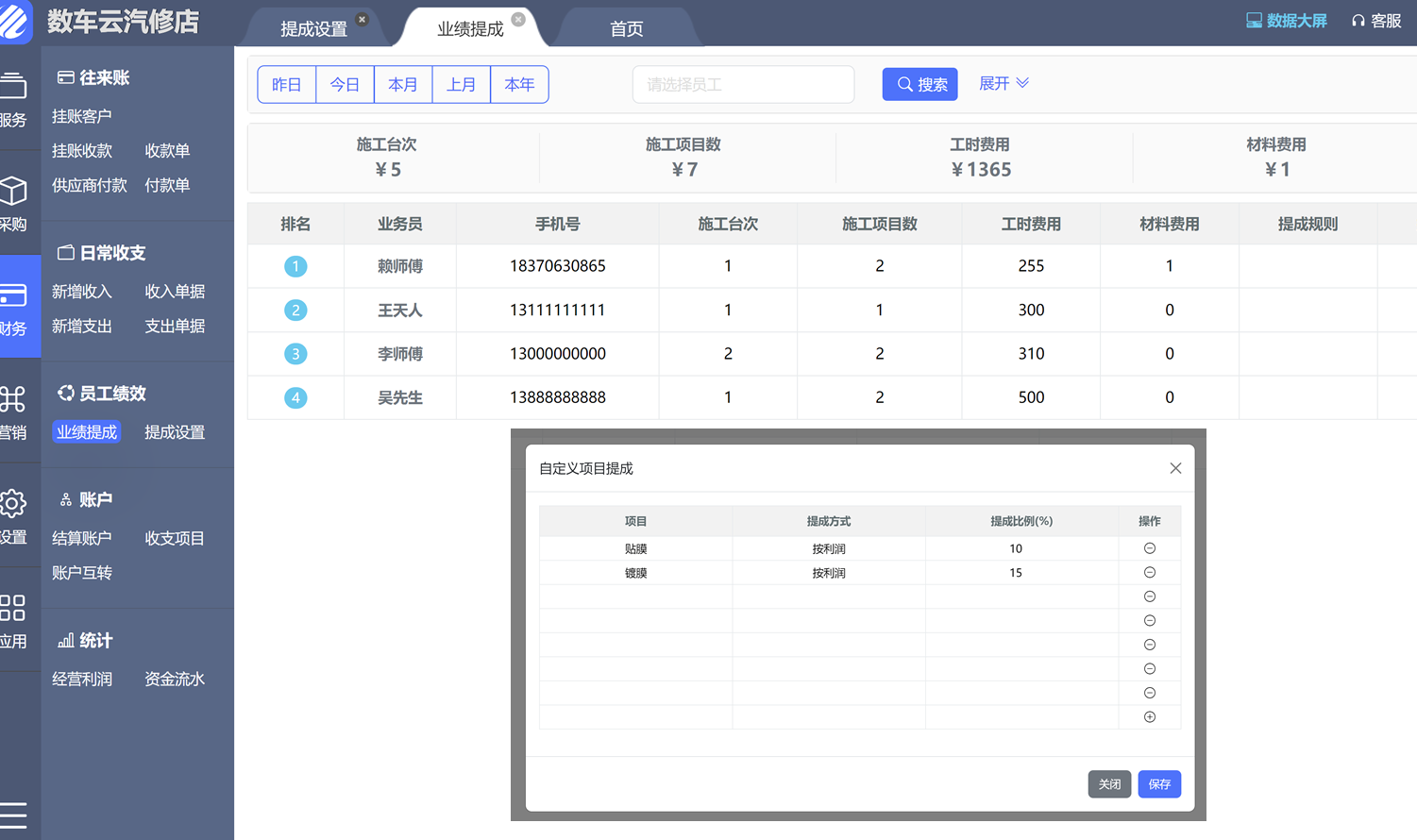Click the 搜索 search button
Image resolution: width=1417 pixels, height=840 pixels.
[920, 85]
